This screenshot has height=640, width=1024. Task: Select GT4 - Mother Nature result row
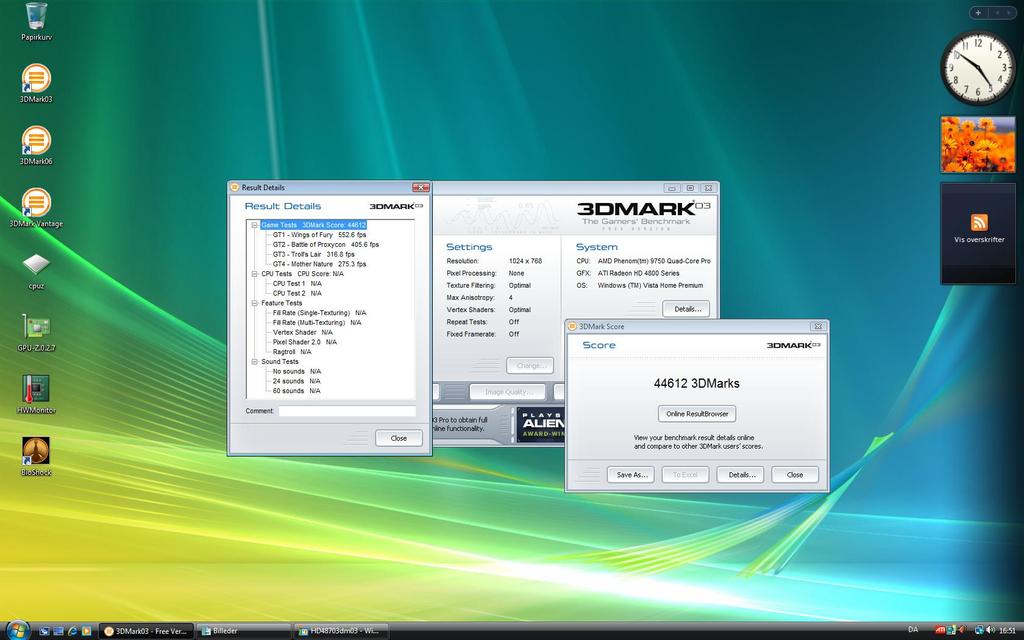(319, 264)
